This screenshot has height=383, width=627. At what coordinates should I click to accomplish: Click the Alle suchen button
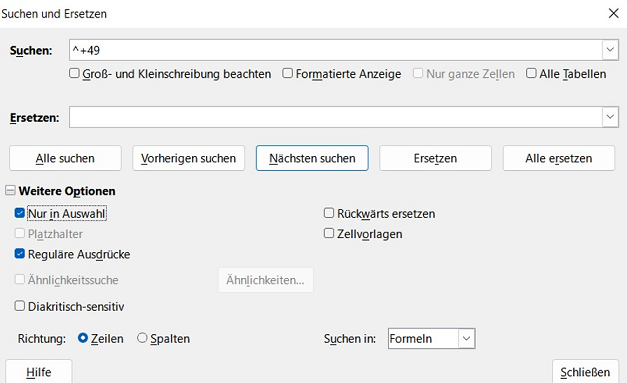point(65,158)
